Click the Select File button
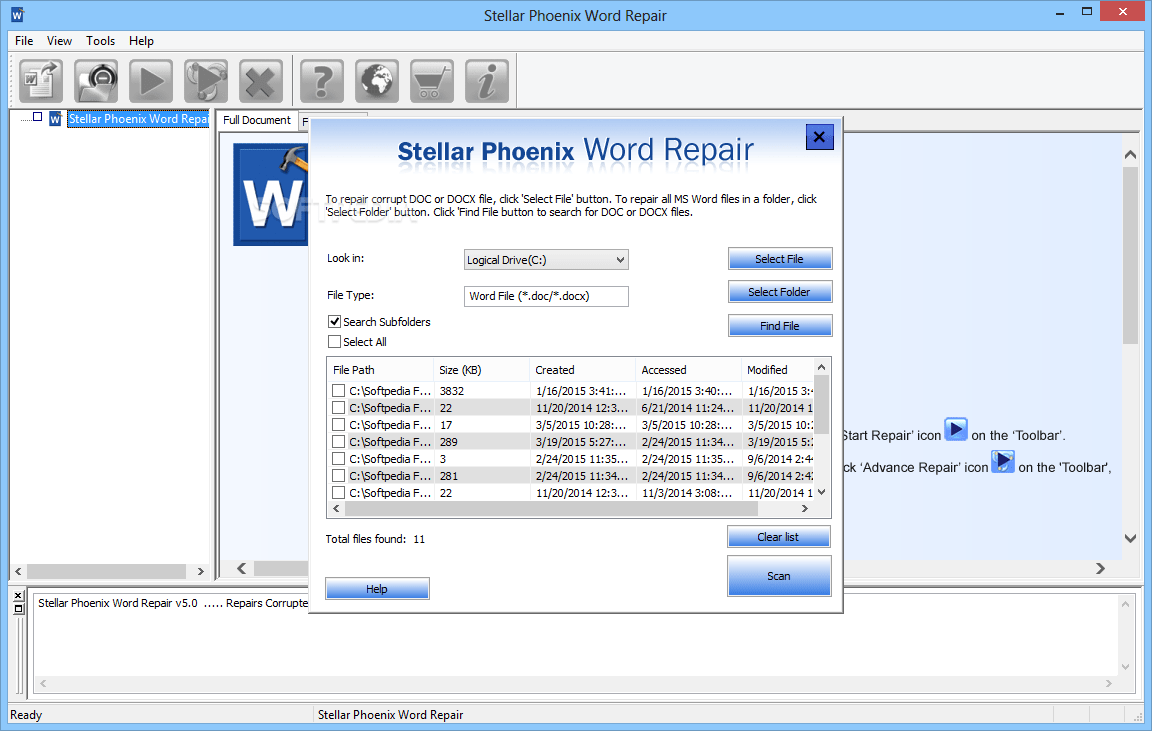This screenshot has height=731, width=1152. 780,259
